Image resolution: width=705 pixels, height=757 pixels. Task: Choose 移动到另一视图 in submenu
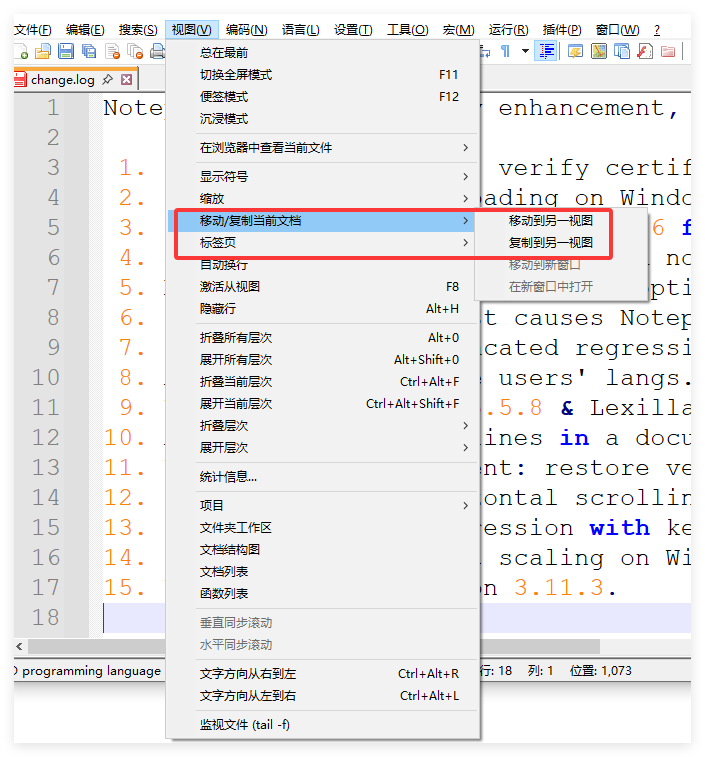pyautogui.click(x=561, y=221)
